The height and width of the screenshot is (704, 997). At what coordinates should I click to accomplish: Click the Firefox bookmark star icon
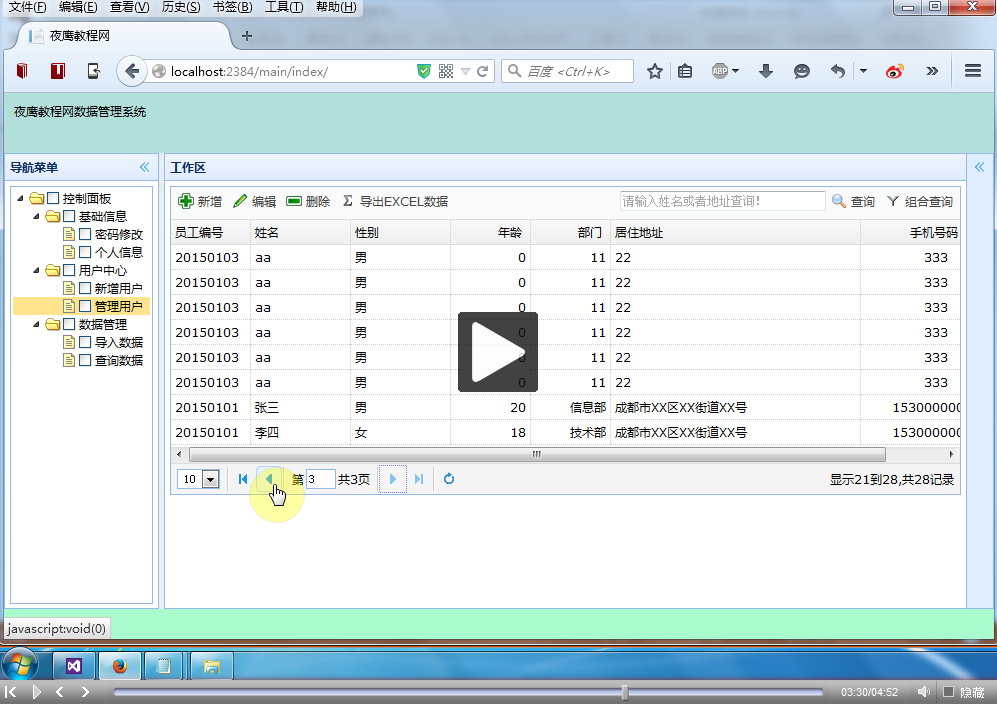[655, 71]
